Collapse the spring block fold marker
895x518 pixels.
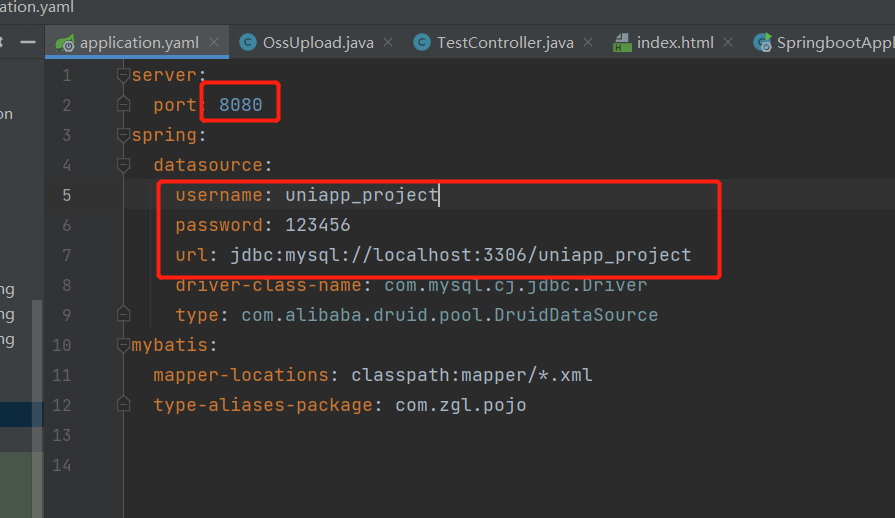[x=123, y=135]
